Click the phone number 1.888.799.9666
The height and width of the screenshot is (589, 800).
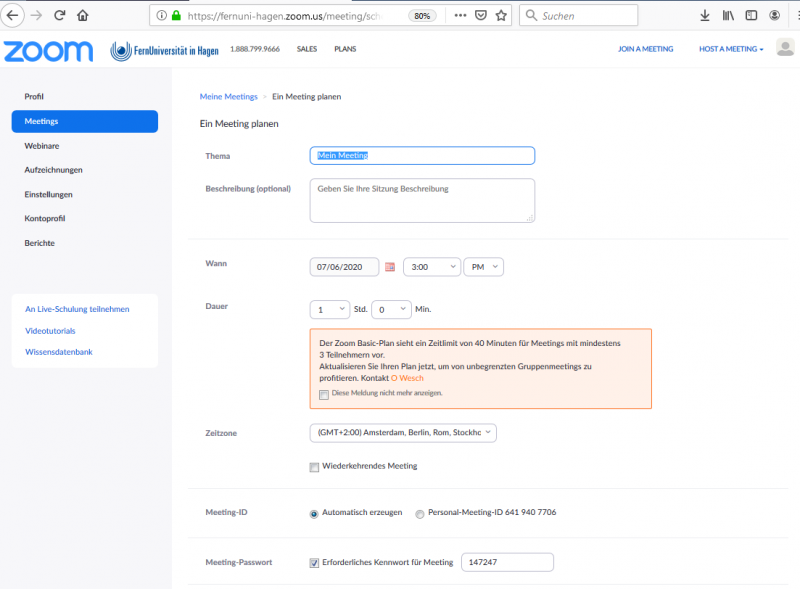[255, 49]
